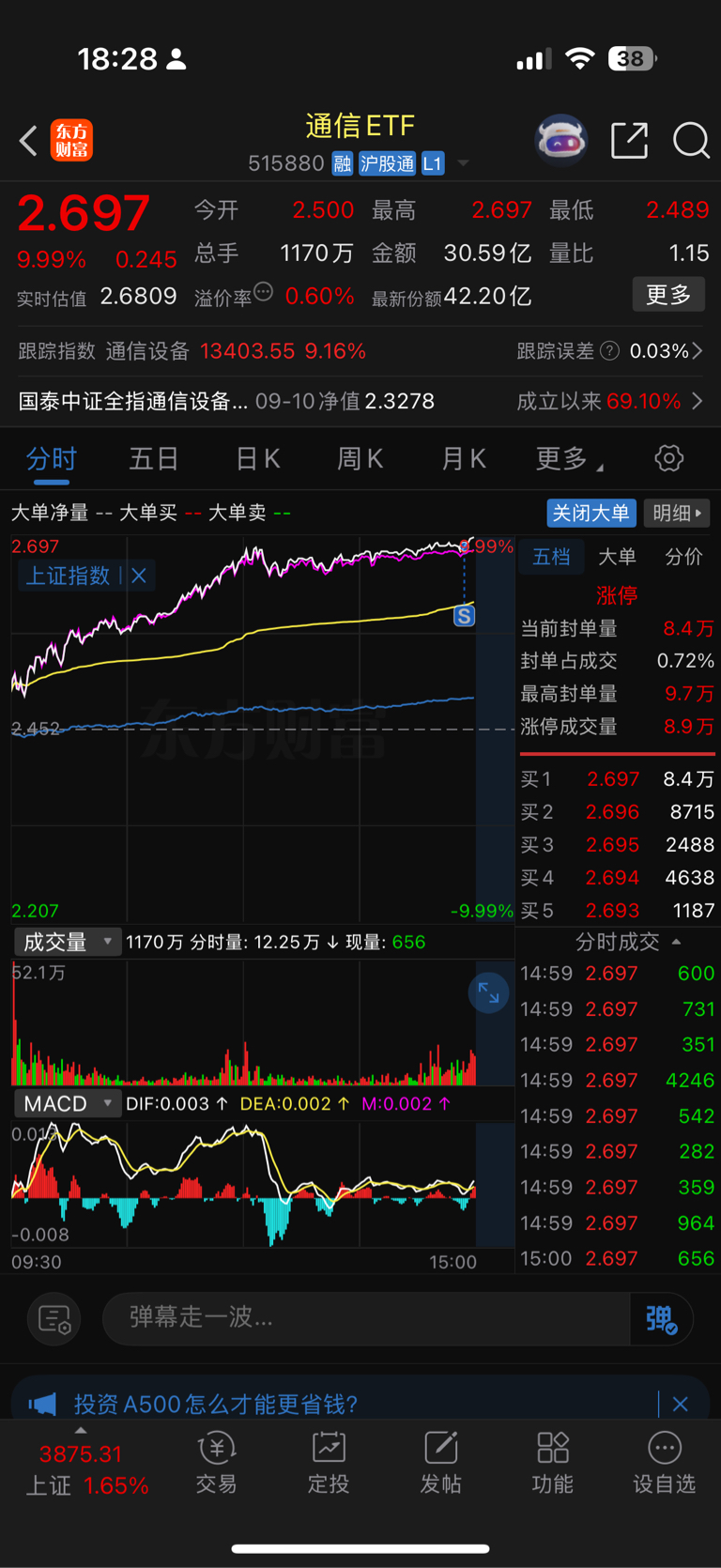Tap the 实时估值 2.6809 value

point(138,297)
